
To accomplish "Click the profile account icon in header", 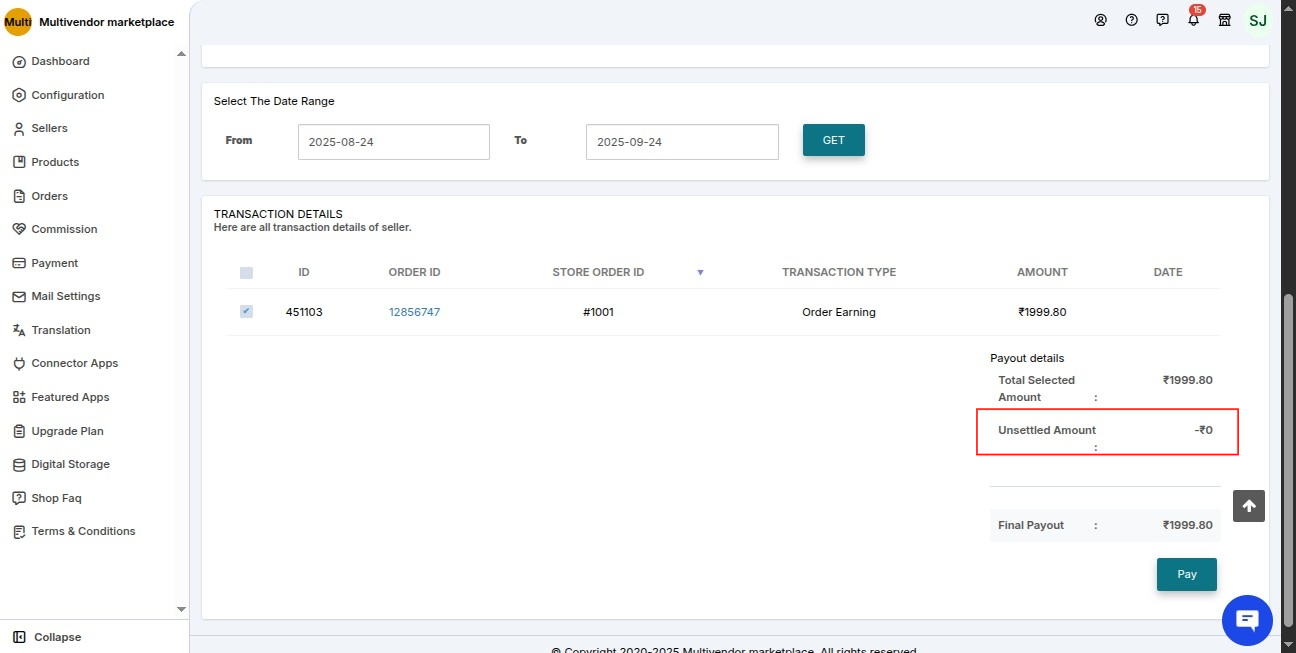I will [1101, 20].
